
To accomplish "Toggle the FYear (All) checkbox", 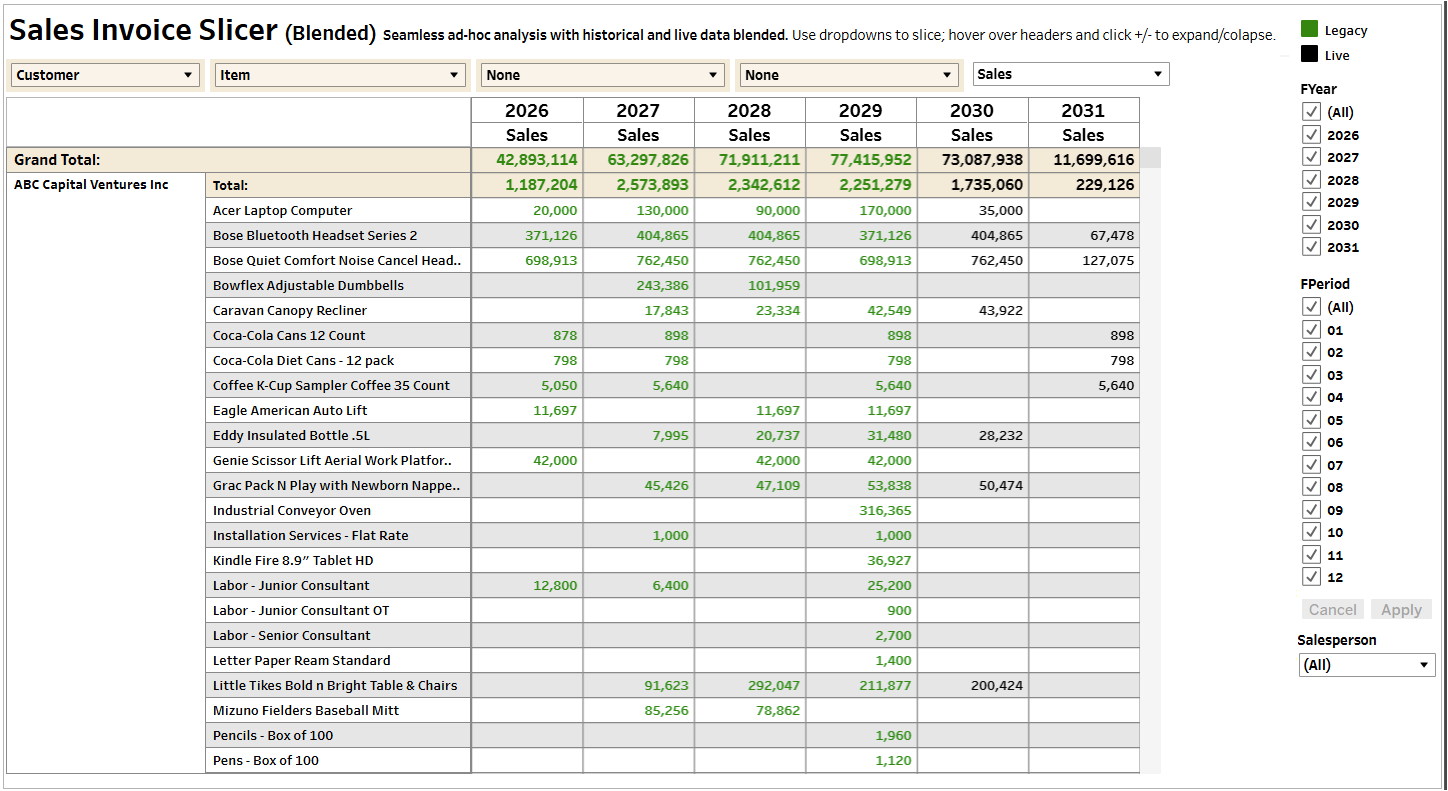I will coord(1312,112).
